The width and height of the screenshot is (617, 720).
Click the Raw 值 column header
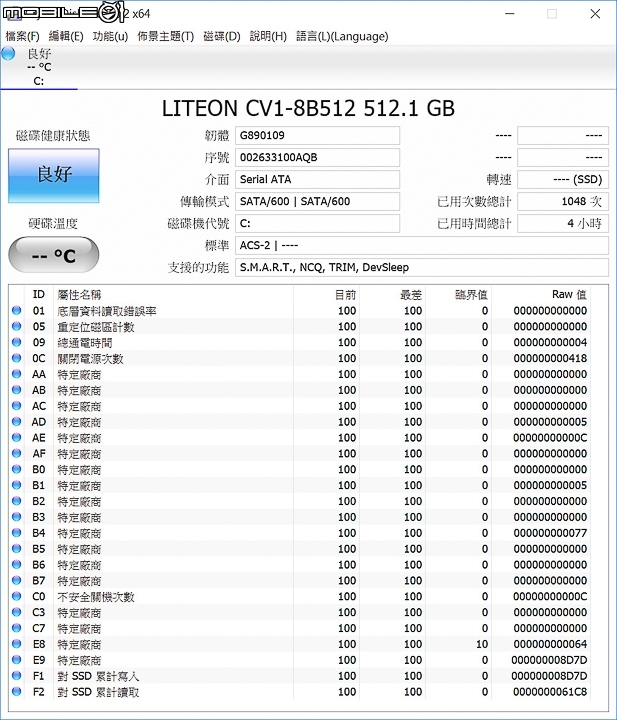569,294
